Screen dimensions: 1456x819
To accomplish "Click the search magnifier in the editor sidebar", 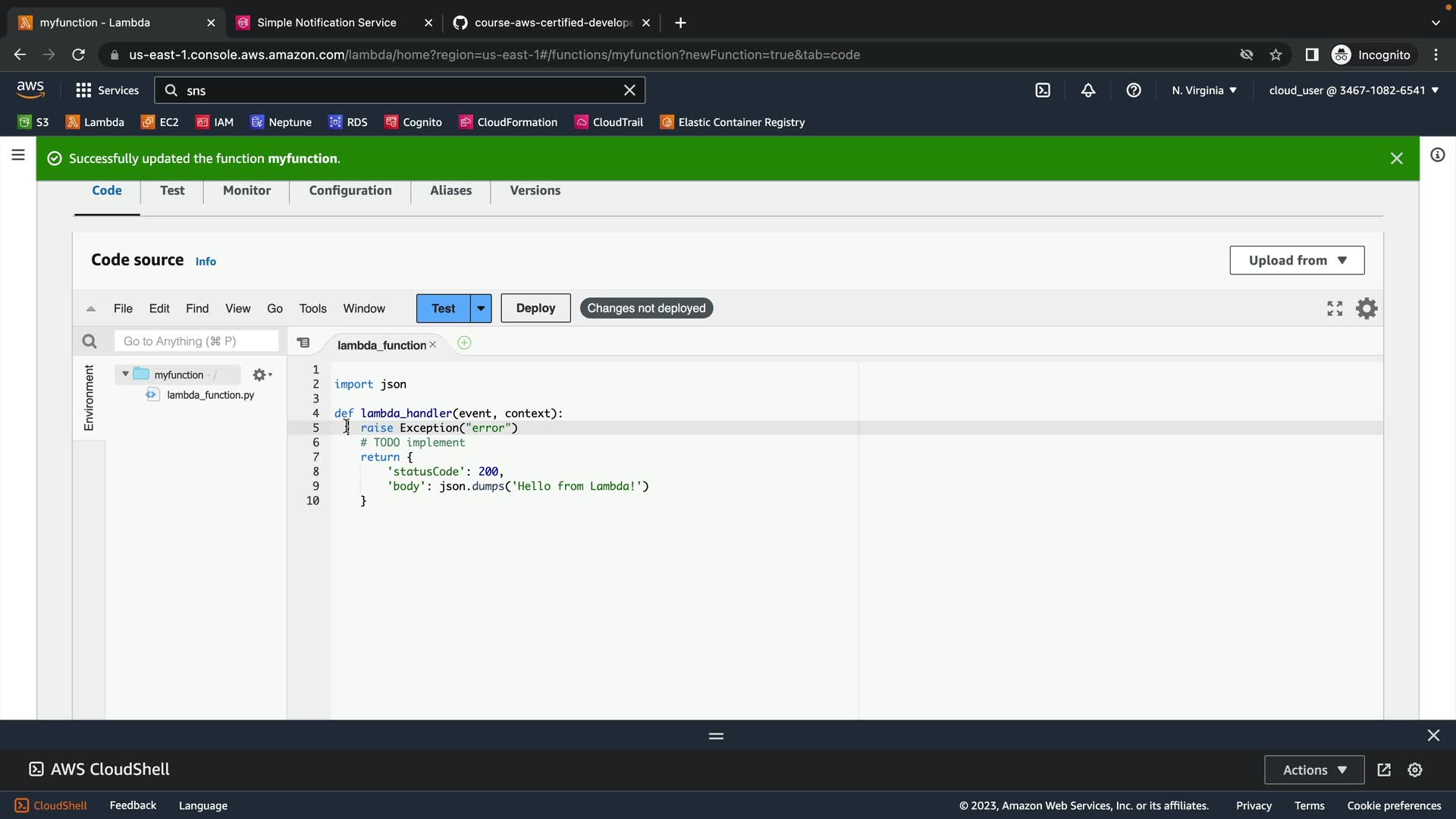I will [x=89, y=341].
